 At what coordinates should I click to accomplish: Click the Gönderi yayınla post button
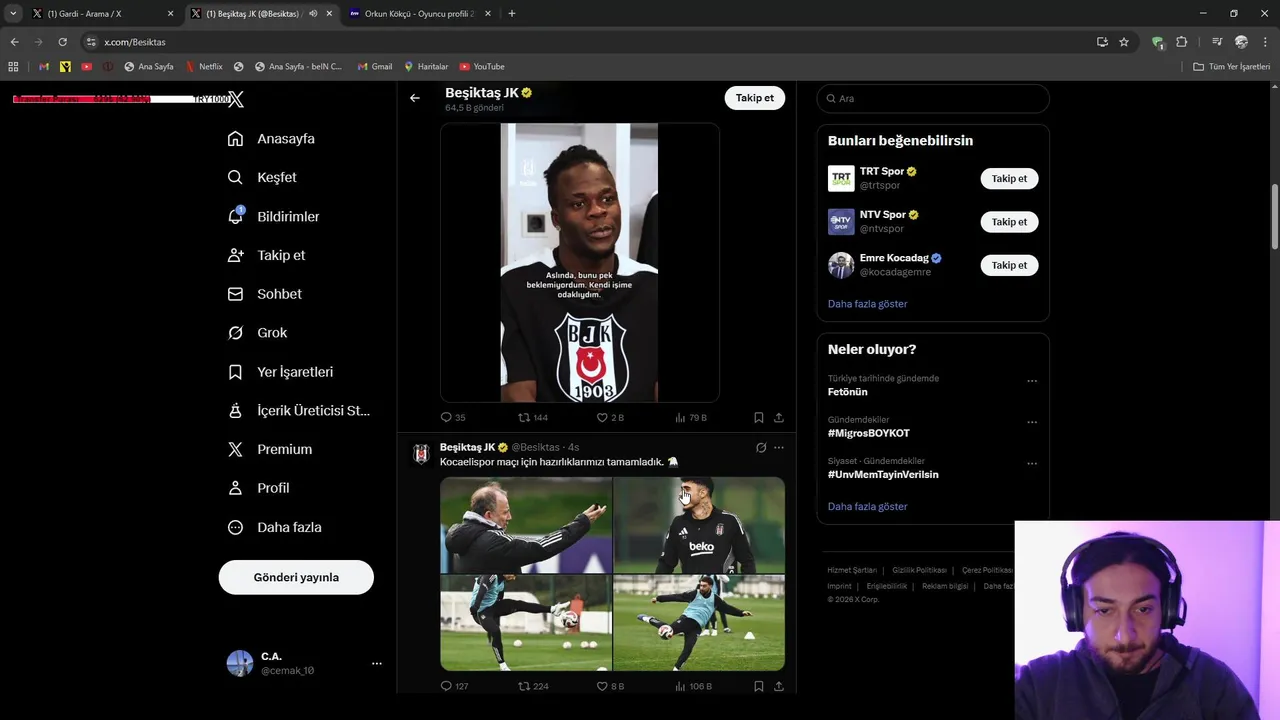click(x=296, y=577)
